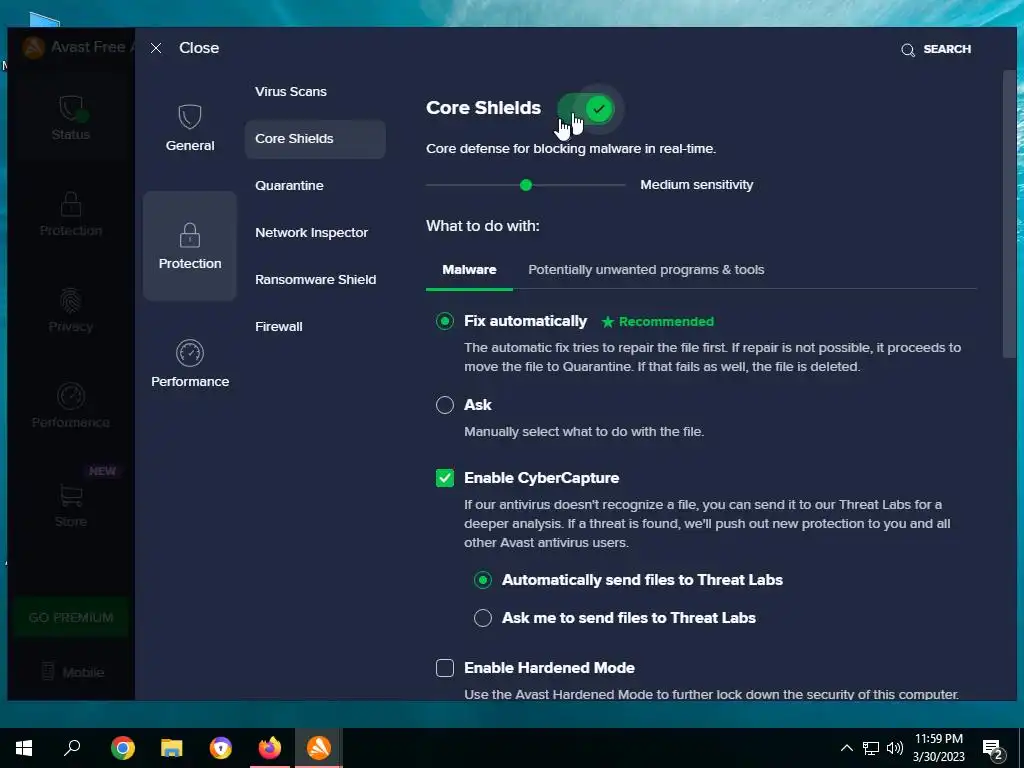Click the GO PREMIUM button

[71, 617]
